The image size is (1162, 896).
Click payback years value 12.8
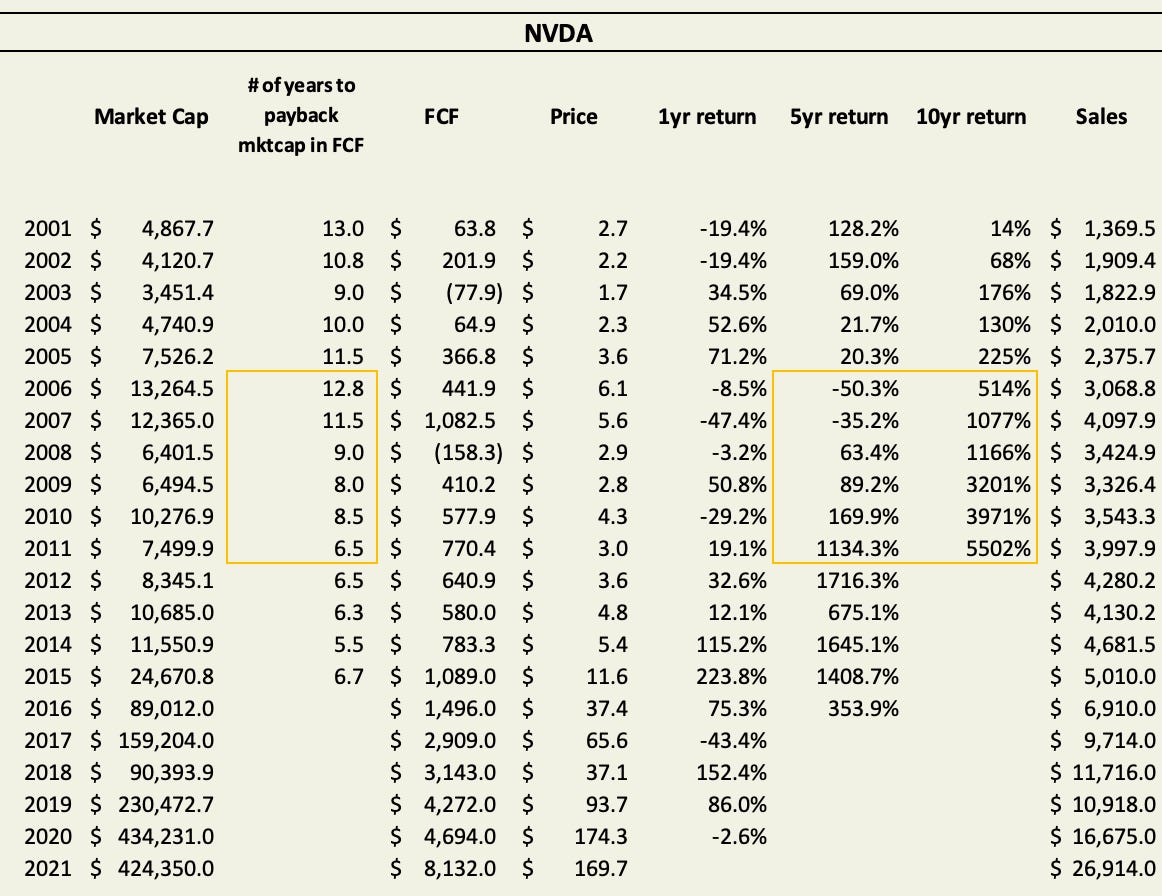(342, 388)
